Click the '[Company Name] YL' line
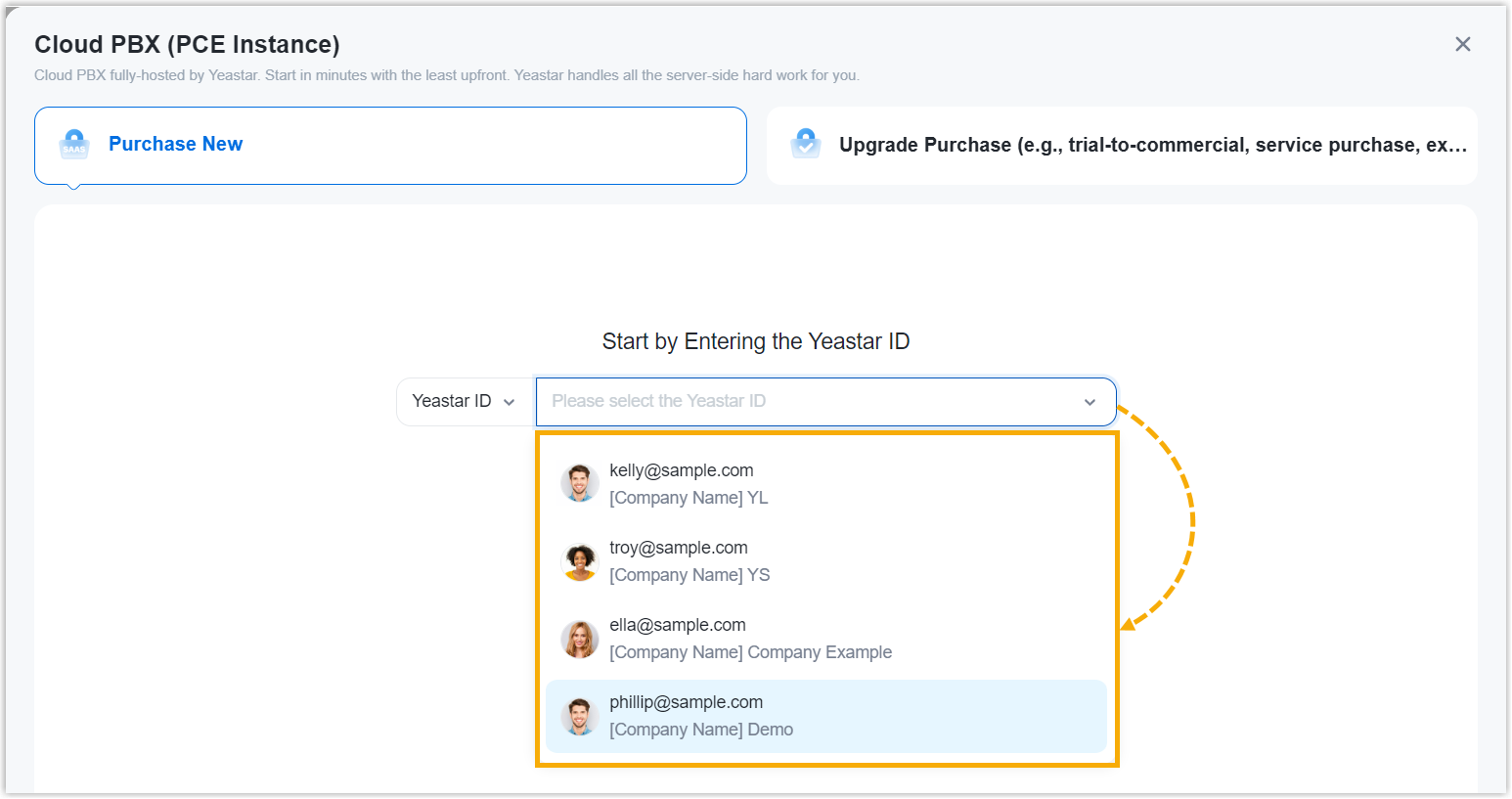 [x=689, y=498]
